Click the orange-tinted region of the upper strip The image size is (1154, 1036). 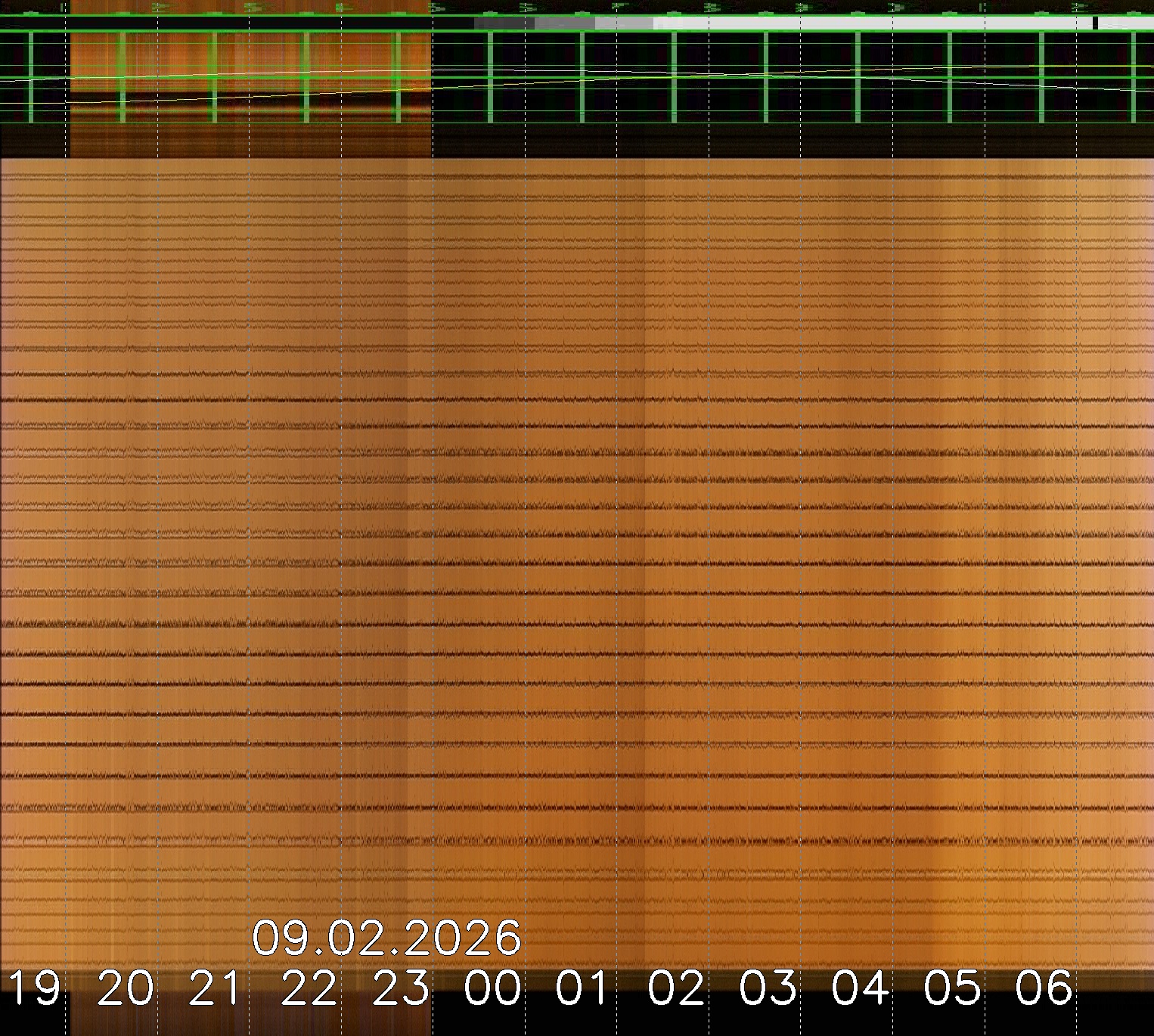(x=250, y=76)
